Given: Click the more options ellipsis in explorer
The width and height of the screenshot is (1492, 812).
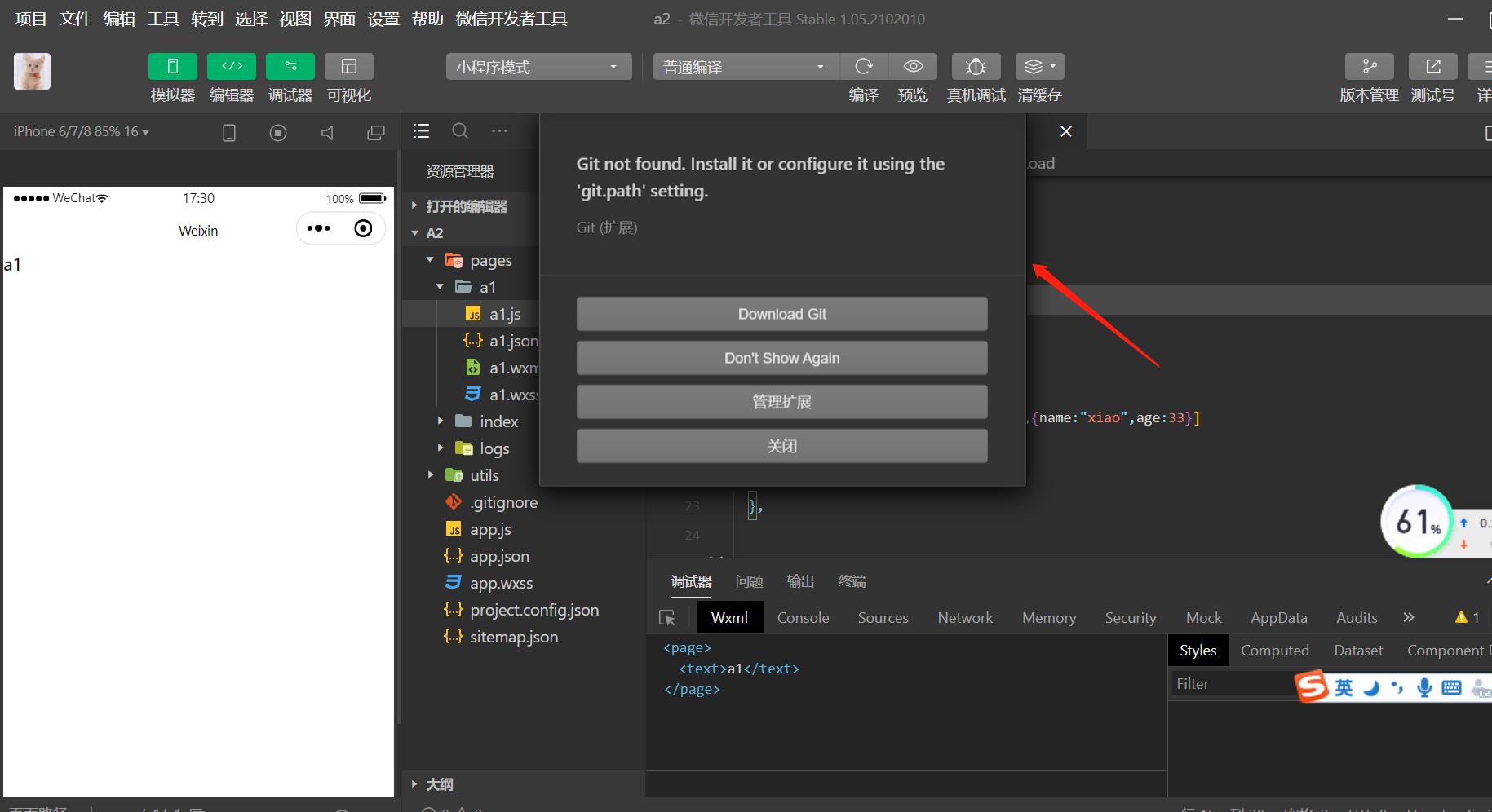Looking at the screenshot, I should tap(499, 130).
